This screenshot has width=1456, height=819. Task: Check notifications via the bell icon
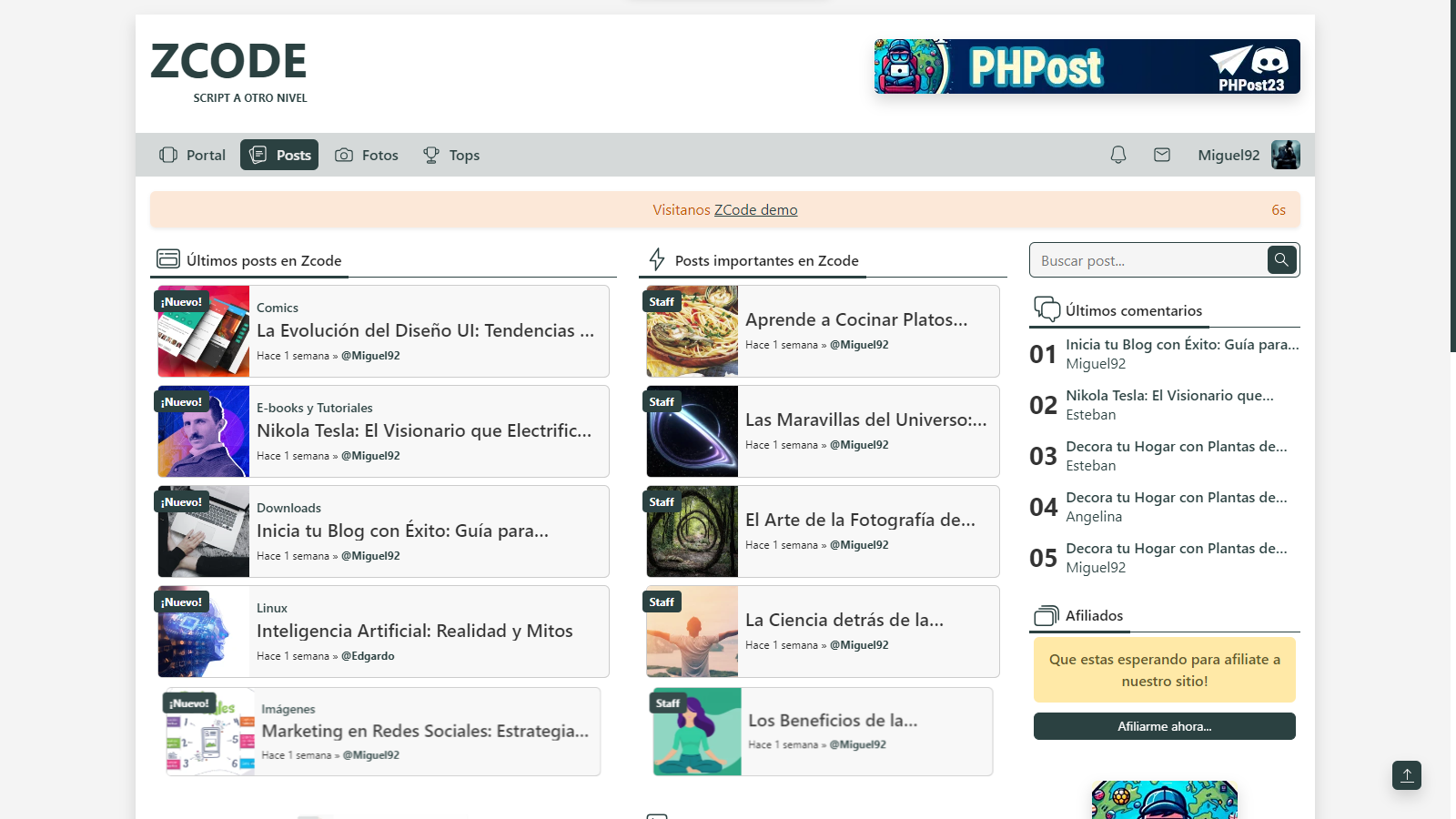point(1118,155)
